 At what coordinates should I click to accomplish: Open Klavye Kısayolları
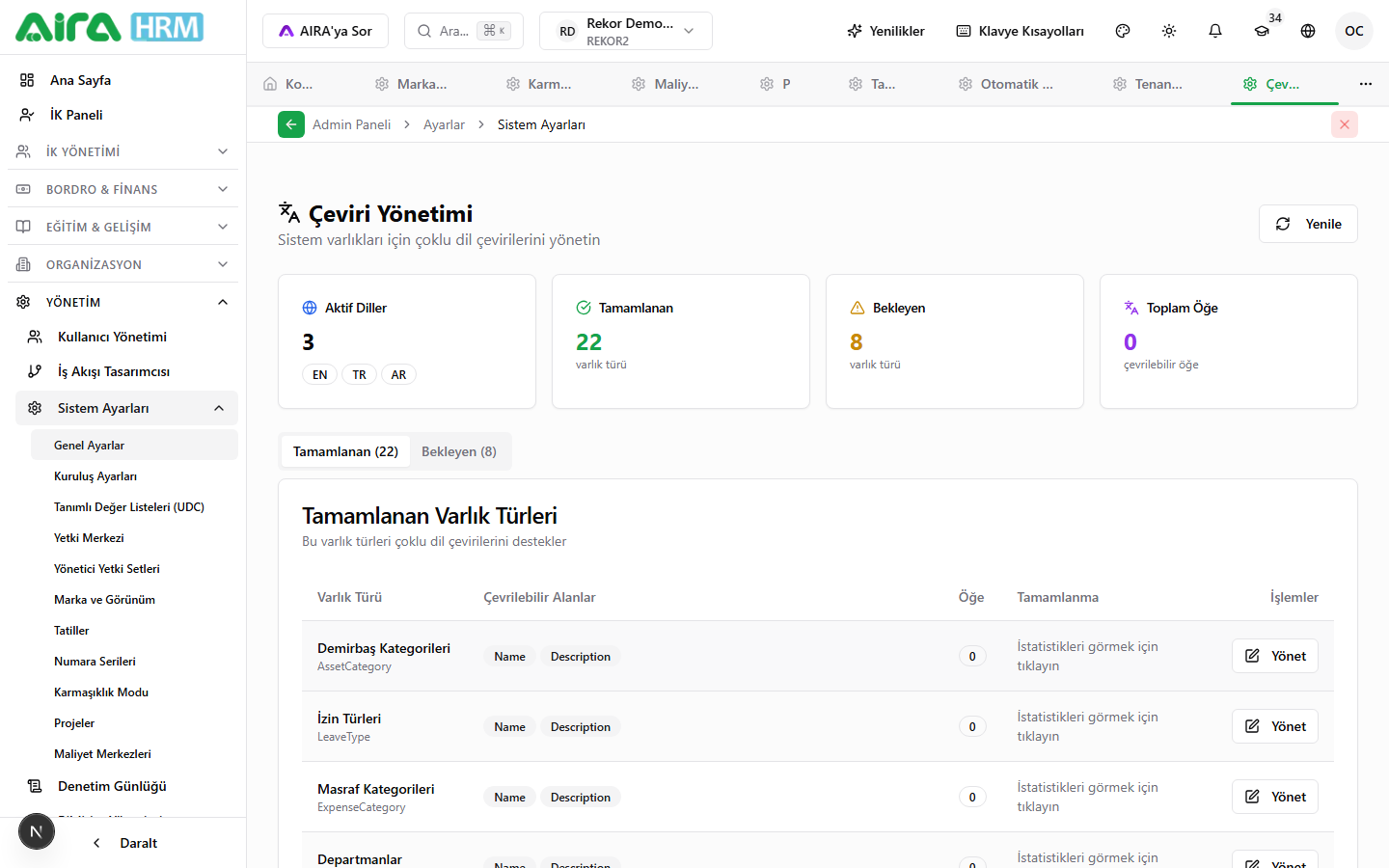click(x=1020, y=31)
